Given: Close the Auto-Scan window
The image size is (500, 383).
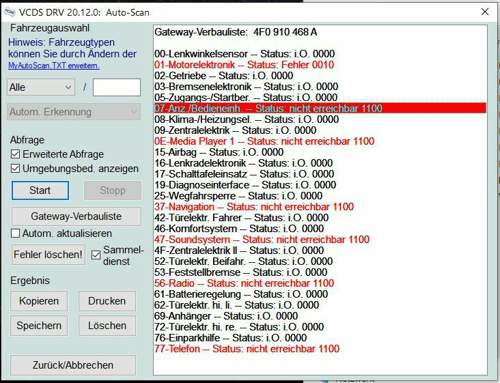Looking at the screenshot, I should coord(485,12).
